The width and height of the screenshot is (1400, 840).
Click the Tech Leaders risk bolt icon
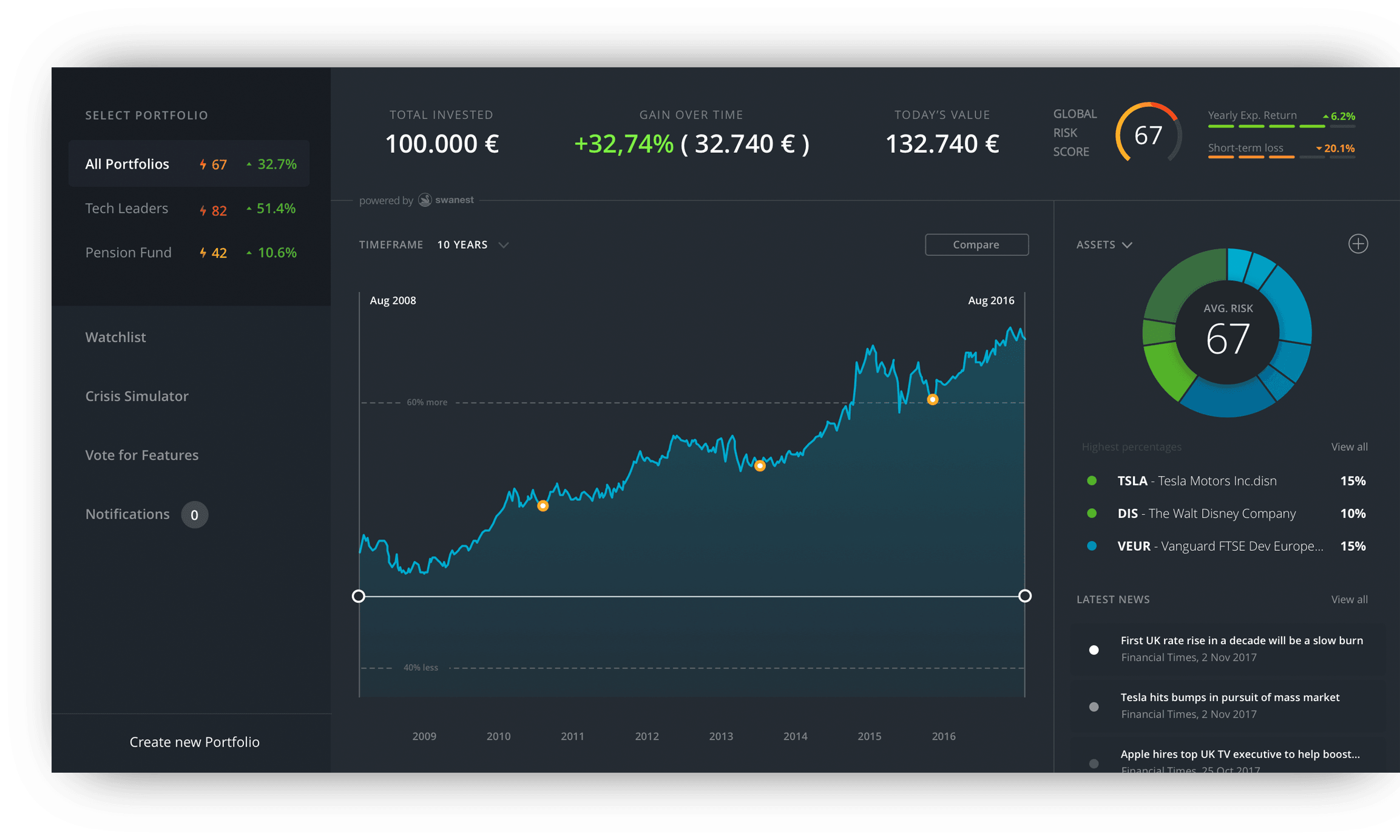pyautogui.click(x=203, y=210)
